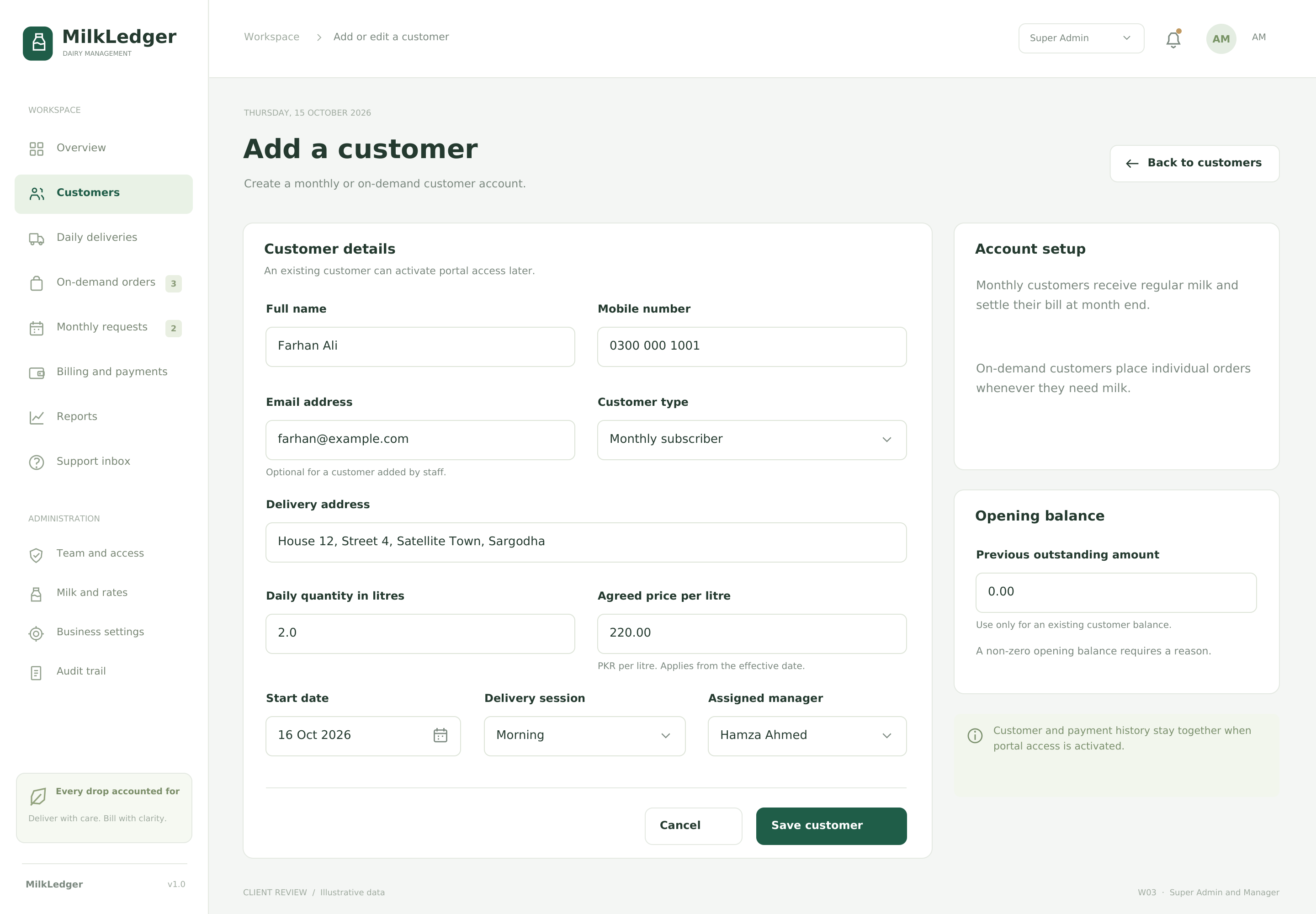Click the Monthly requests calendar icon

click(37, 328)
